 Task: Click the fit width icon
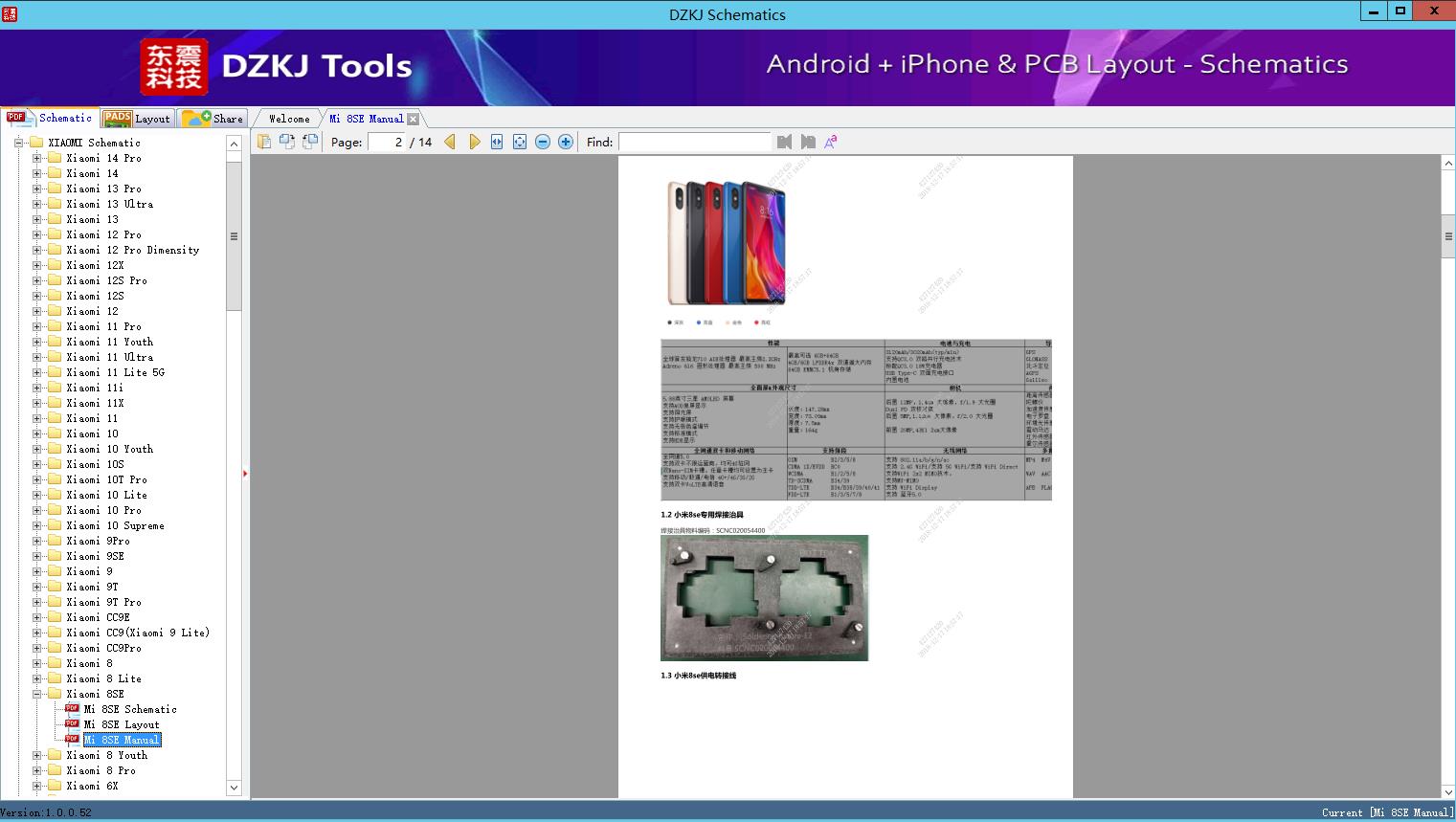tap(497, 142)
